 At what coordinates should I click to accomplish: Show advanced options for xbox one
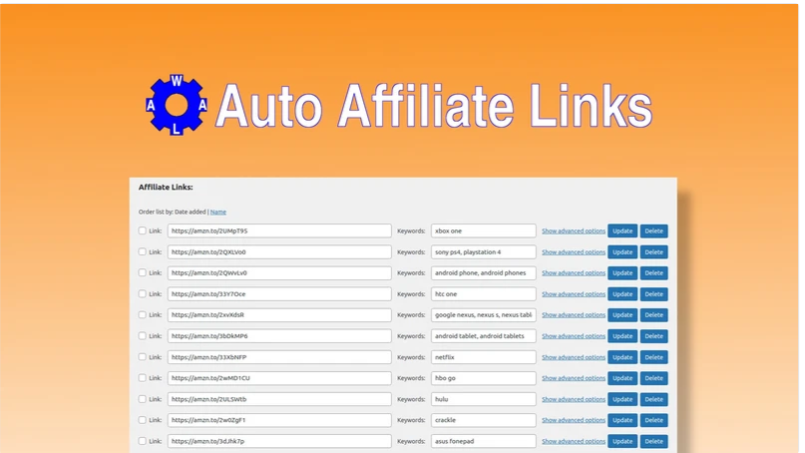[x=573, y=231]
